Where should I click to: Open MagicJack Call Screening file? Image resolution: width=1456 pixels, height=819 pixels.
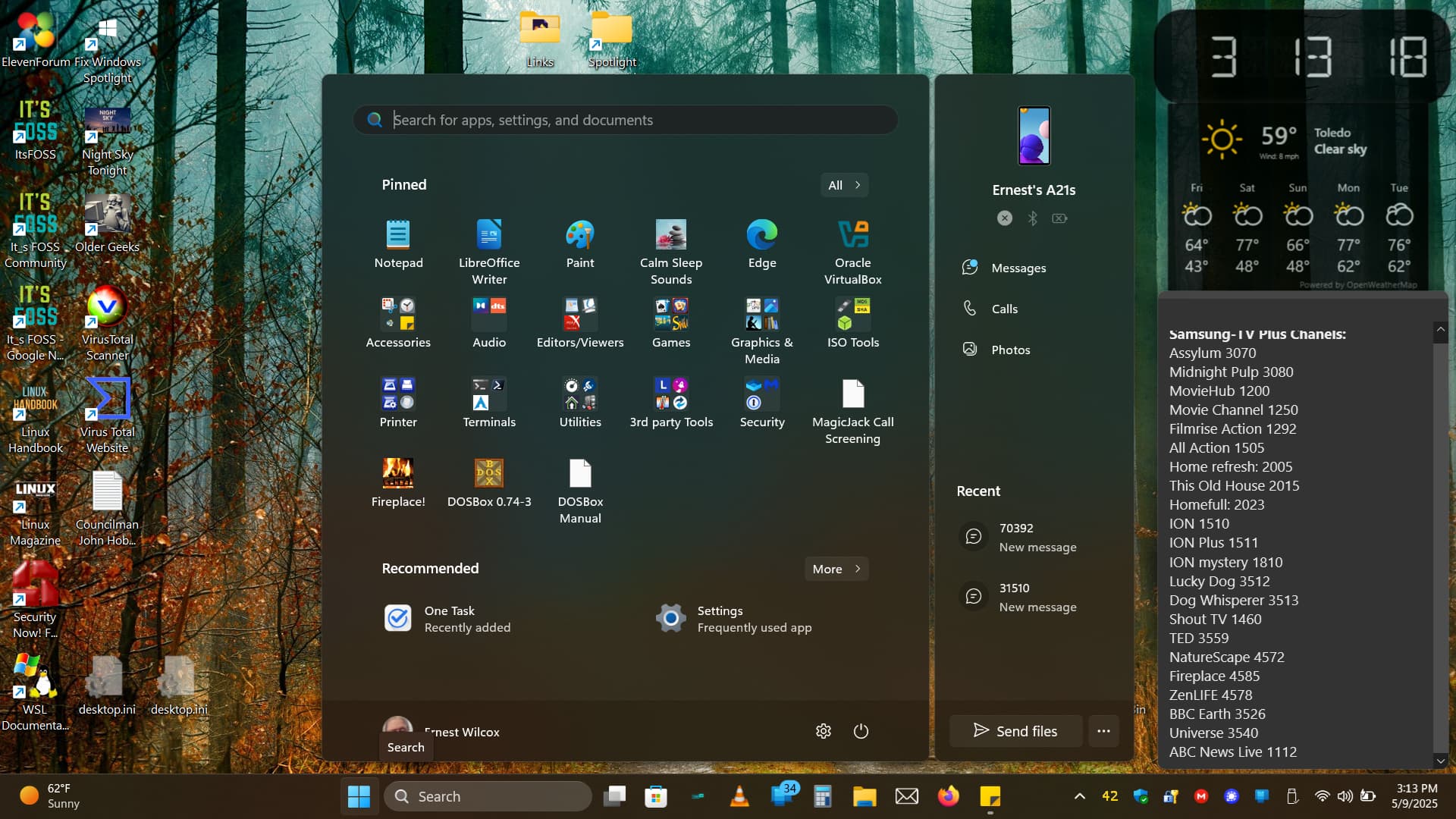coord(853,411)
